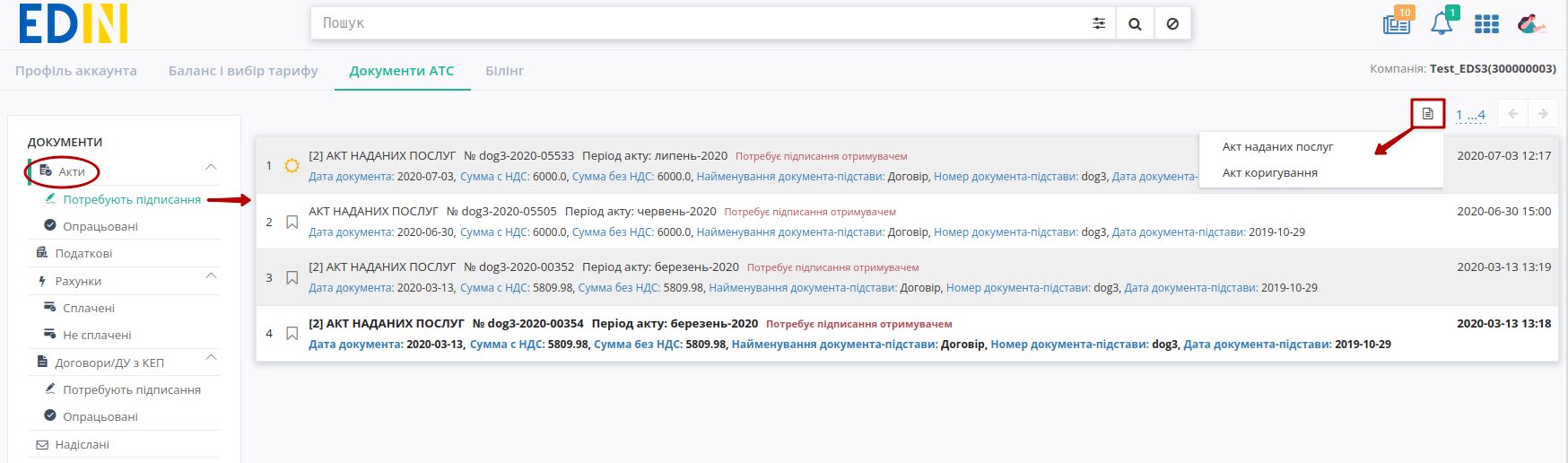This screenshot has height=463, width=1568.
Task: Click timestamp 2020-06-30 15:00
Action: tap(1504, 211)
